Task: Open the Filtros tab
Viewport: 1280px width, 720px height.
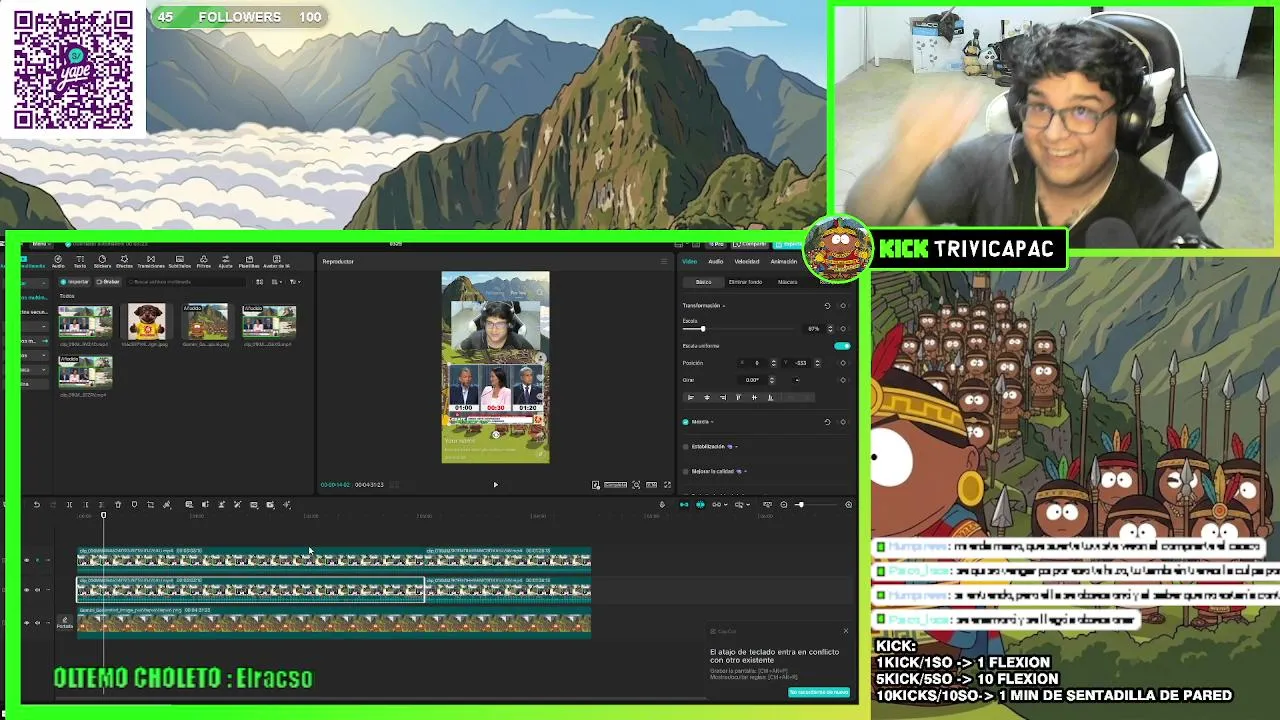Action: pyautogui.click(x=204, y=262)
